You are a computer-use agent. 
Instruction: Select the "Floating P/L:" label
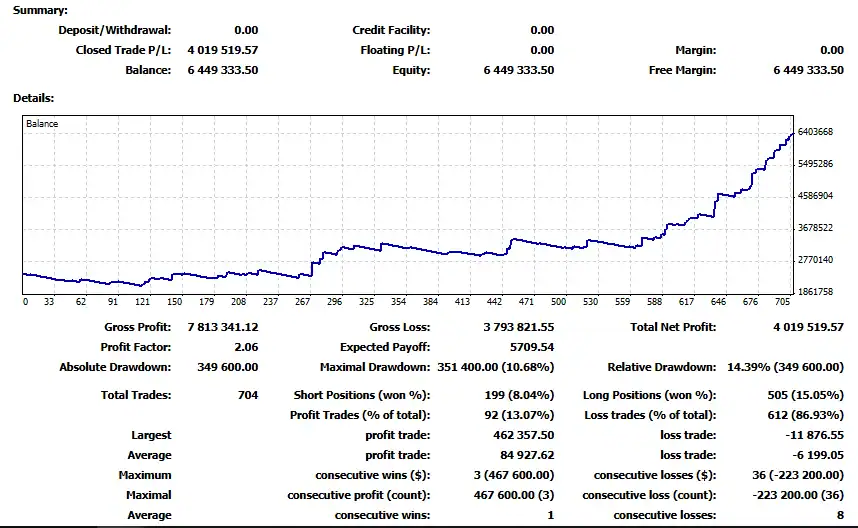(x=395, y=50)
